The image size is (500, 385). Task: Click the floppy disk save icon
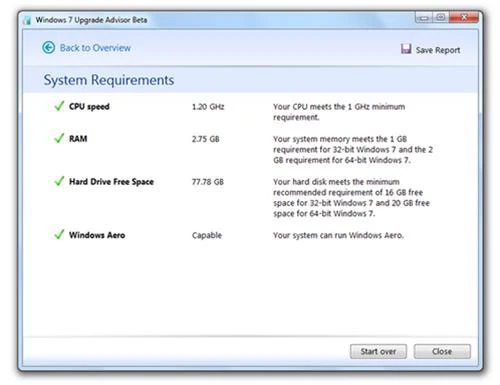click(x=406, y=49)
